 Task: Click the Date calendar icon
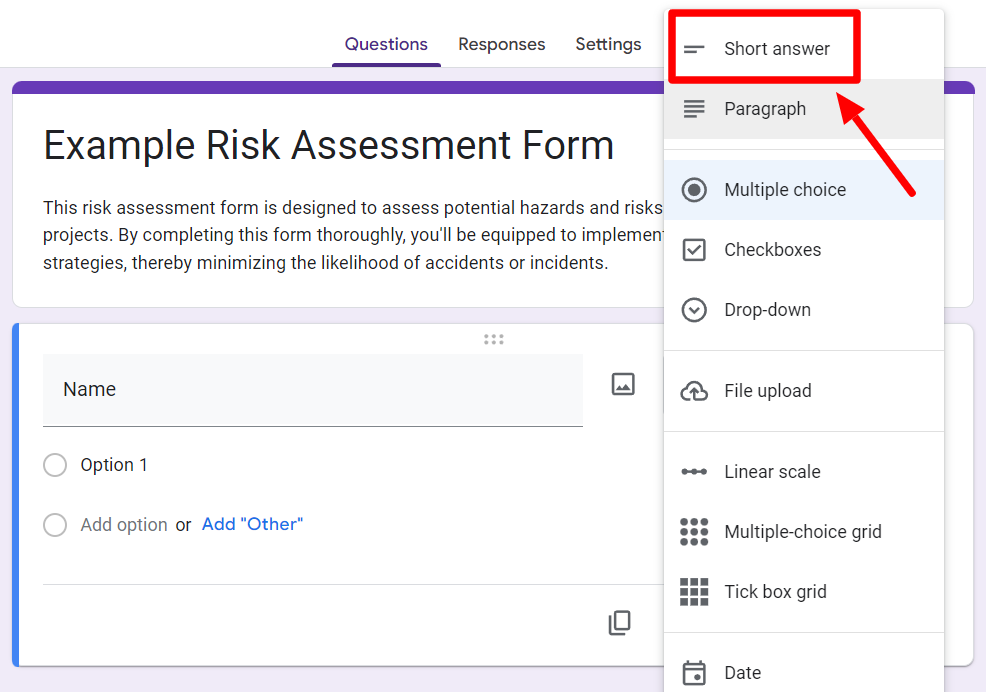click(x=694, y=672)
